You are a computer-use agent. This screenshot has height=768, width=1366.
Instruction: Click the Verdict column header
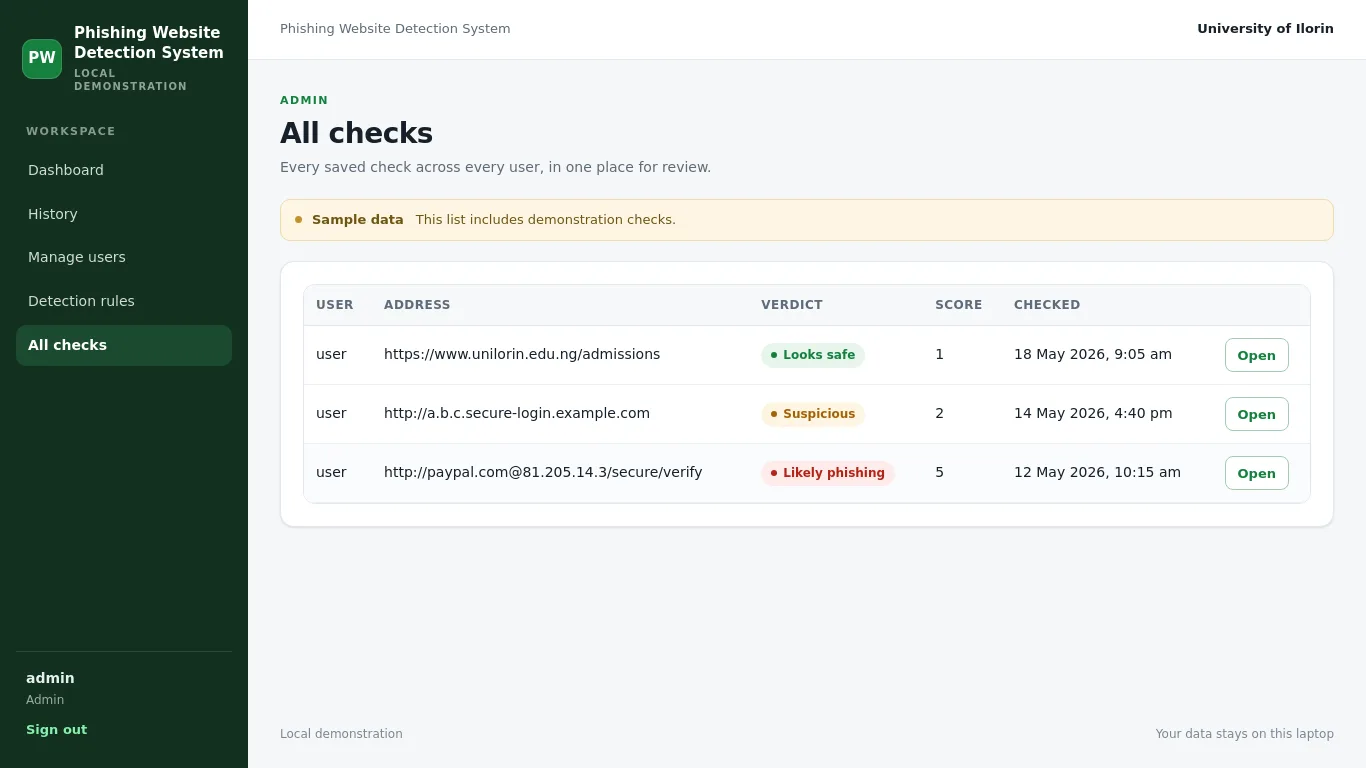[x=792, y=305]
